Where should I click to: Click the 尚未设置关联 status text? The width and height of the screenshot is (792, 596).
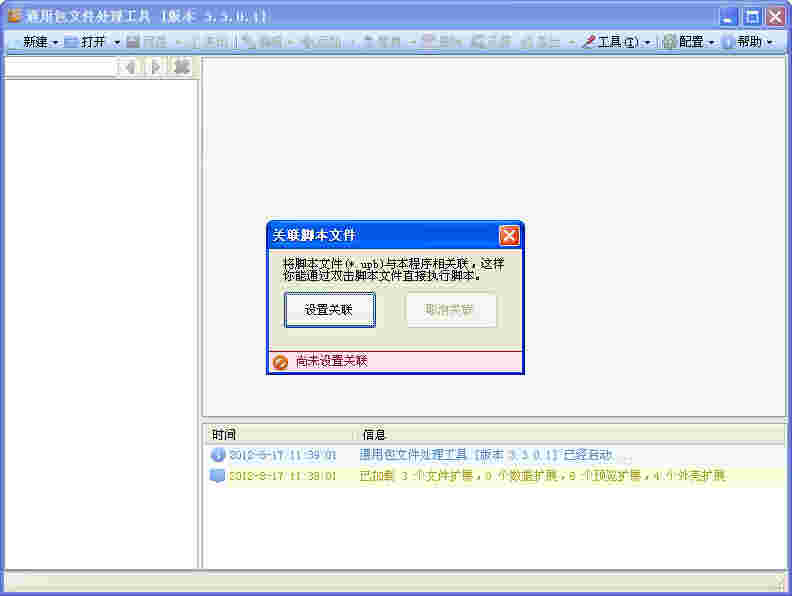pyautogui.click(x=331, y=361)
